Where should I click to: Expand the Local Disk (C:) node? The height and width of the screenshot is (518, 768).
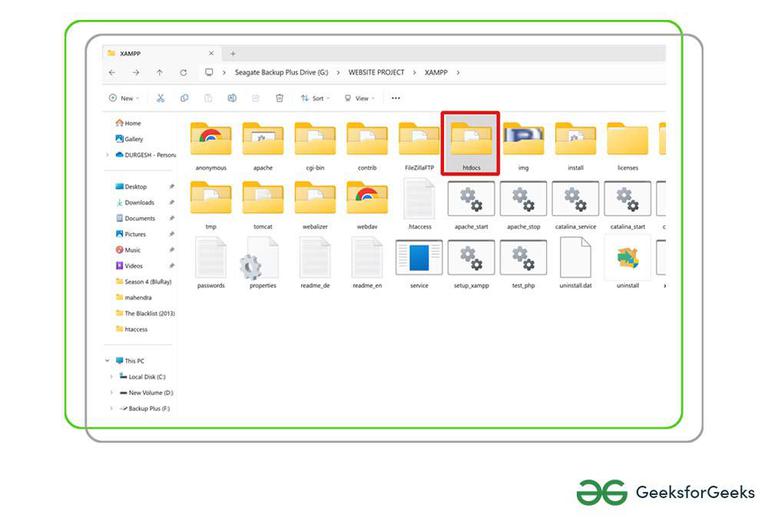111,377
